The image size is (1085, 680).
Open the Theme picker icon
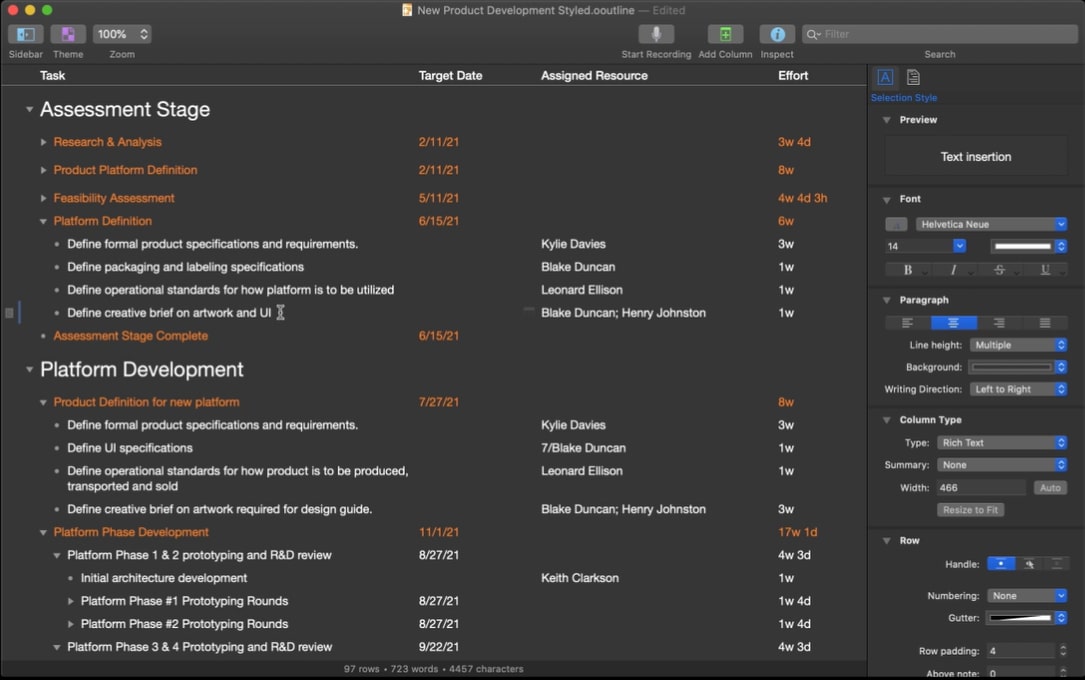pyautogui.click(x=68, y=34)
